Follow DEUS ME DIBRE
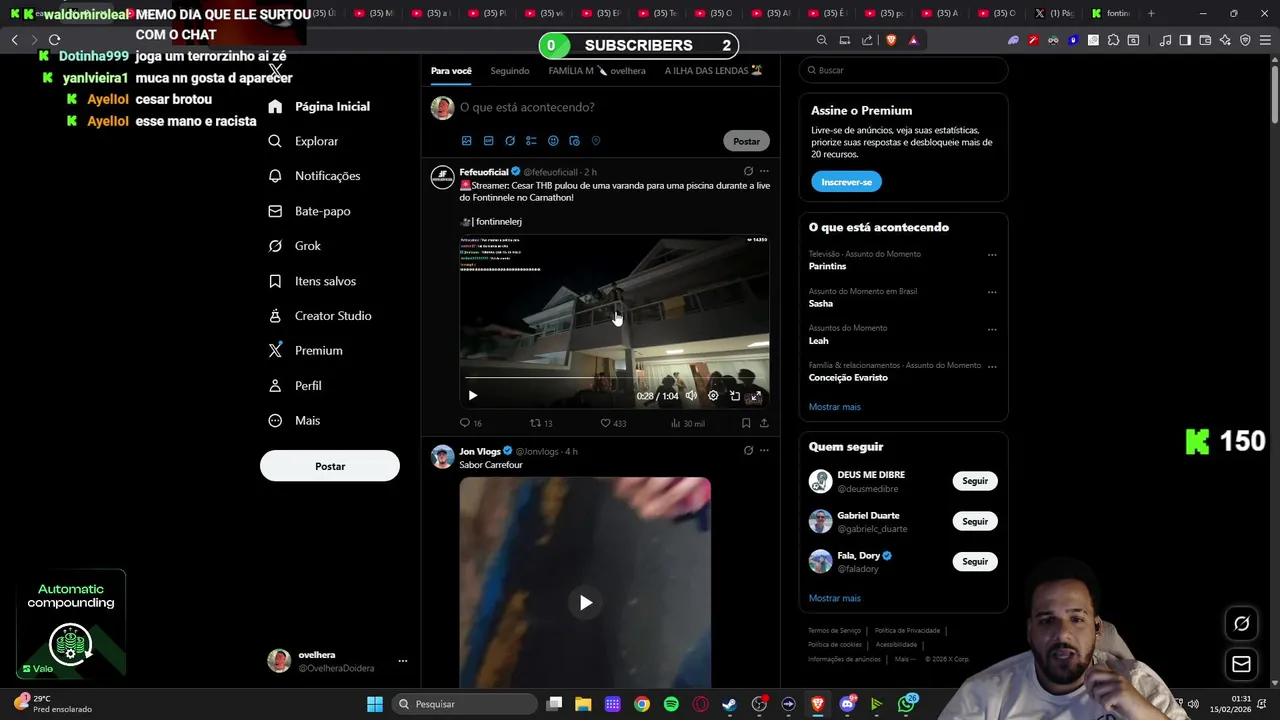Image resolution: width=1280 pixels, height=720 pixels. [x=975, y=481]
